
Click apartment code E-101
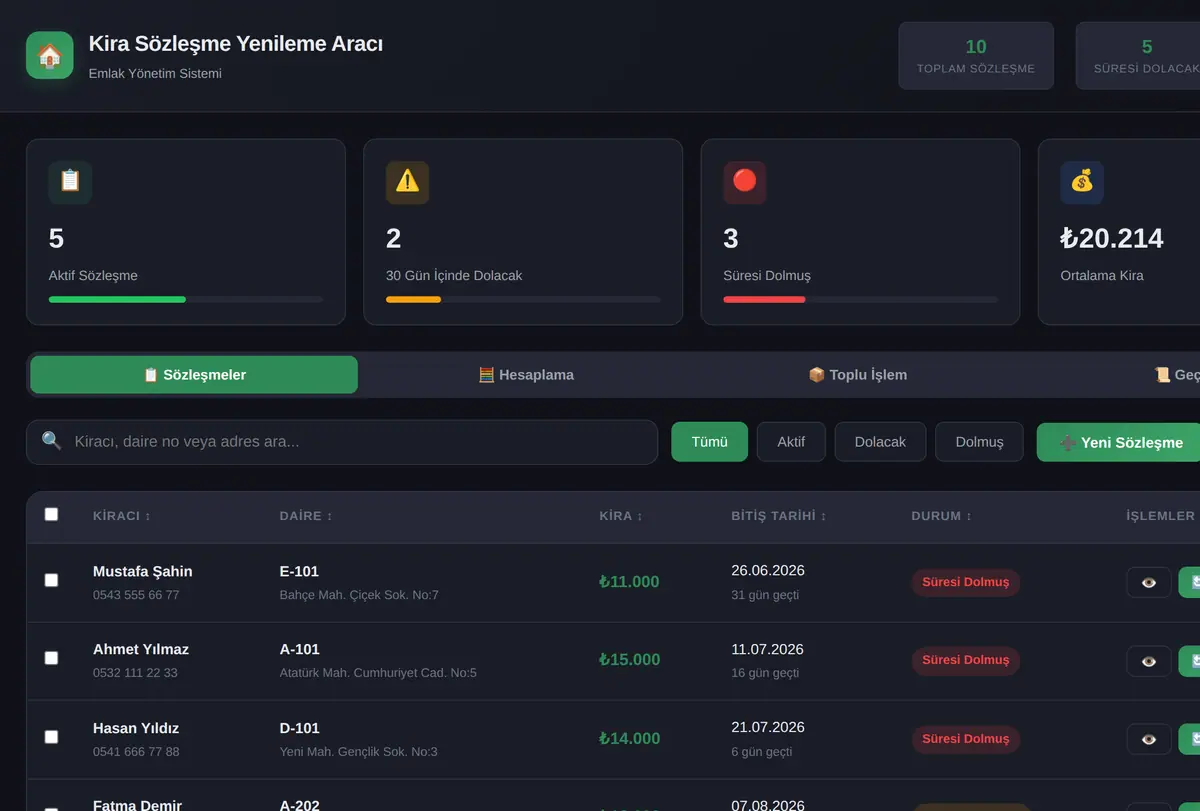coord(299,572)
